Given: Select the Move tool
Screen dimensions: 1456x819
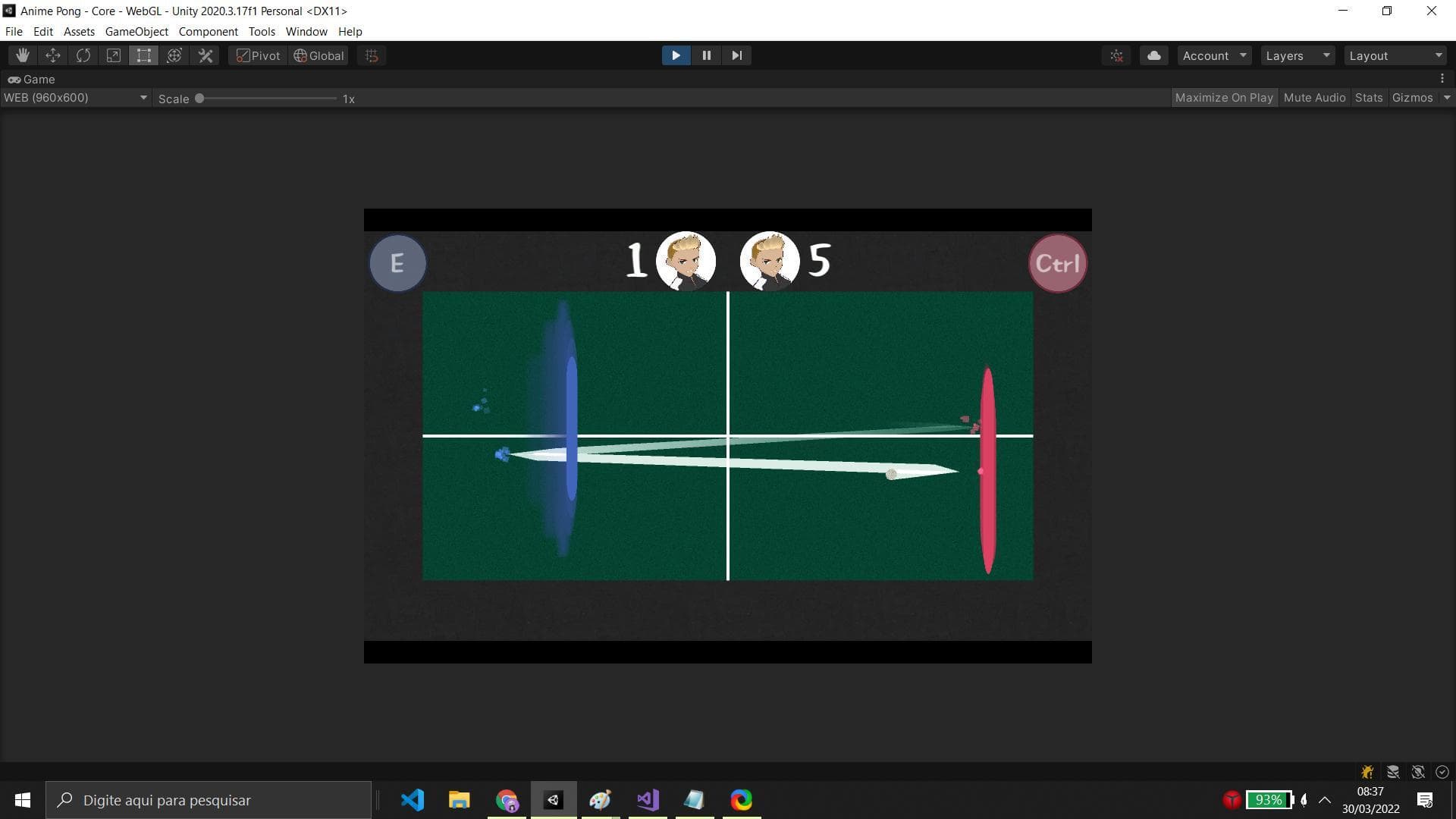Looking at the screenshot, I should coord(53,55).
